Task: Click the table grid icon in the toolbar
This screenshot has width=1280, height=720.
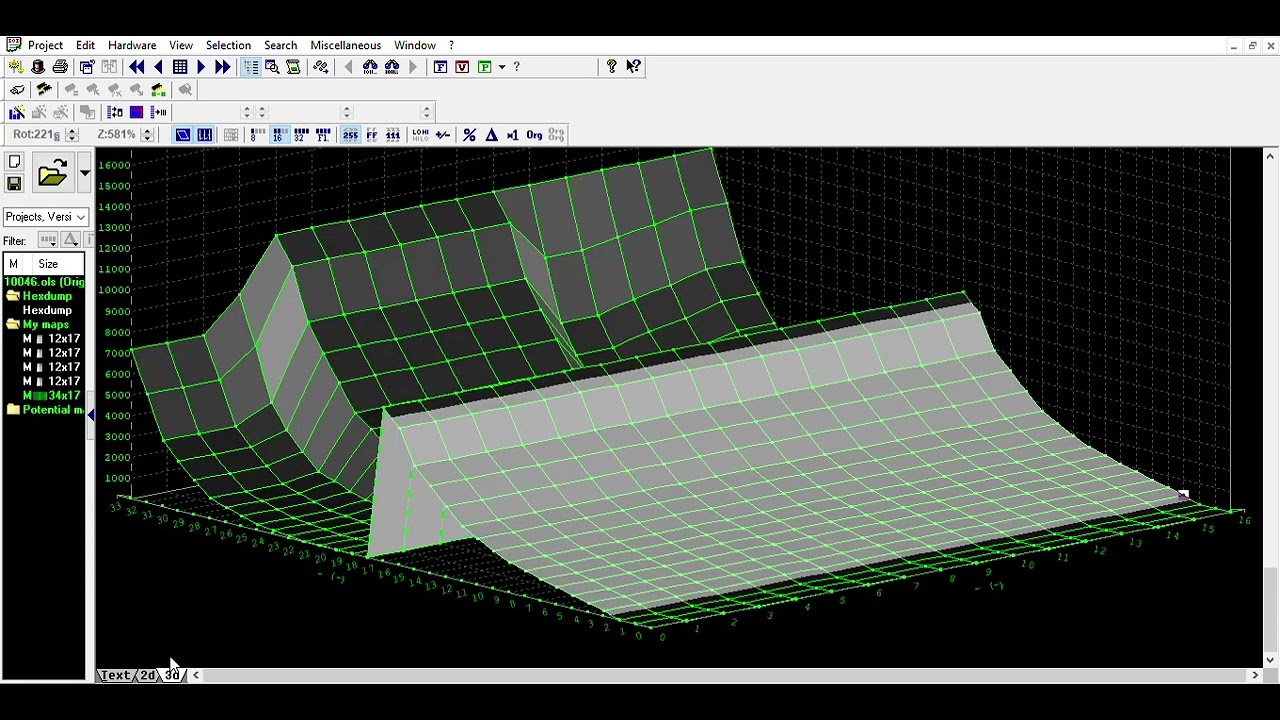Action: (180, 67)
